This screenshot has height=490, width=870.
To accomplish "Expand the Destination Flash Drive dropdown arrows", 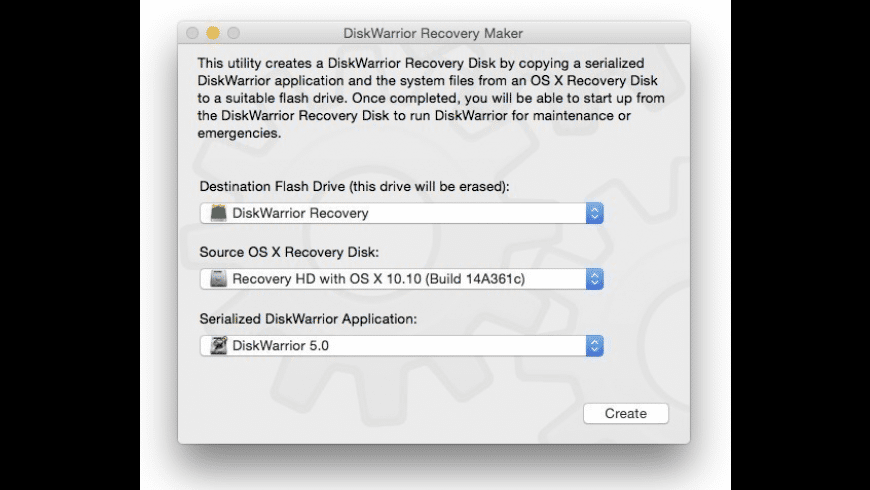I will click(x=594, y=213).
